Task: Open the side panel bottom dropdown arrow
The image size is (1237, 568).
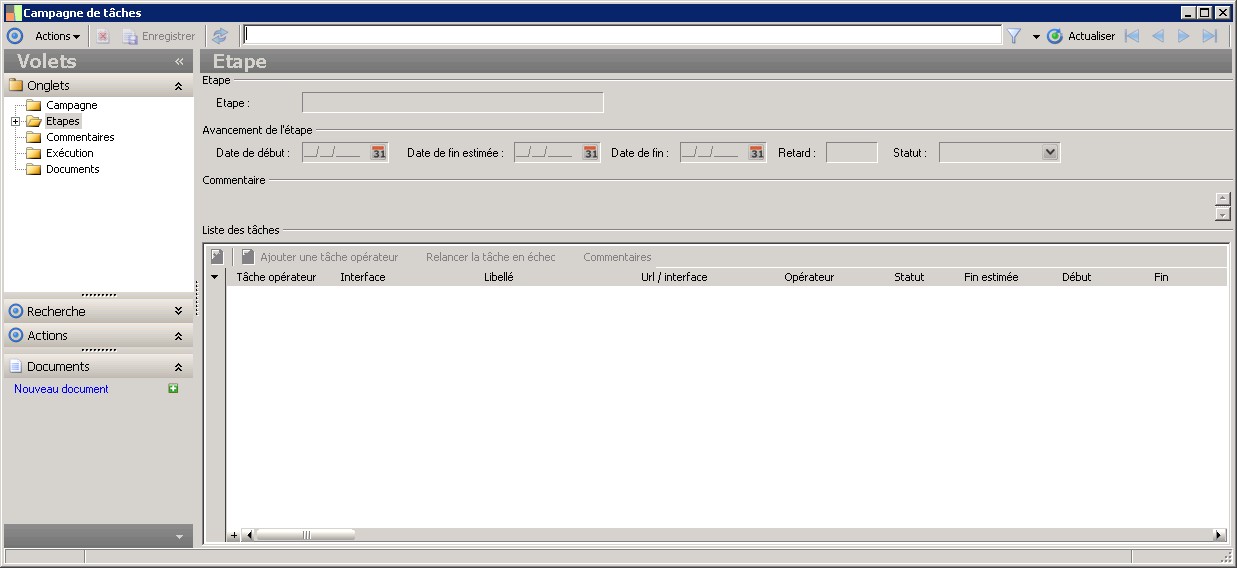Action: (179, 537)
